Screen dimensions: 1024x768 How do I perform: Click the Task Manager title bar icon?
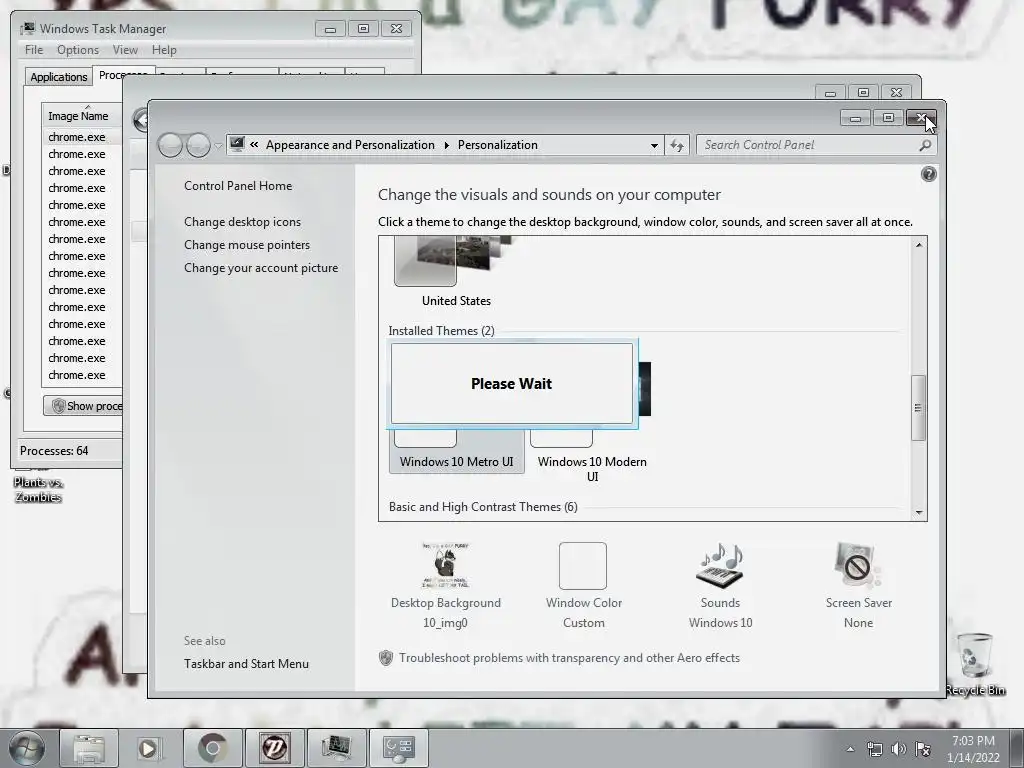coord(27,28)
